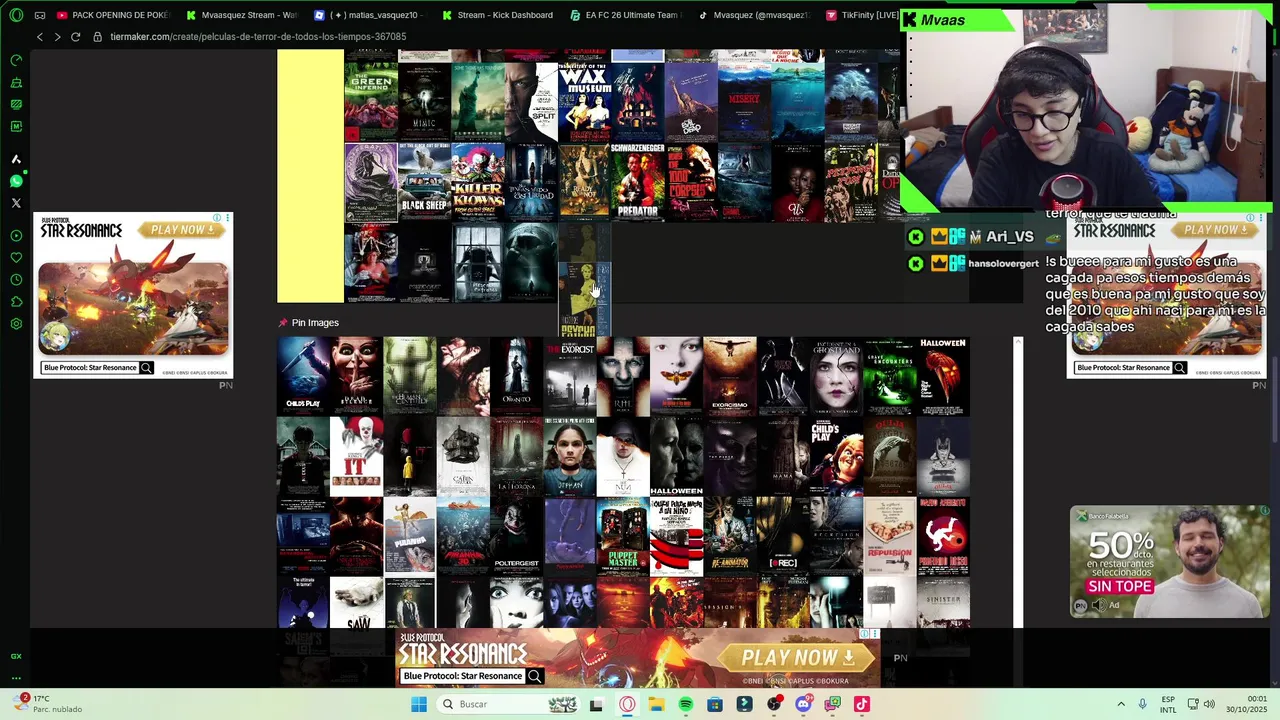
Task: Open the Windows Start menu
Action: coord(419,704)
